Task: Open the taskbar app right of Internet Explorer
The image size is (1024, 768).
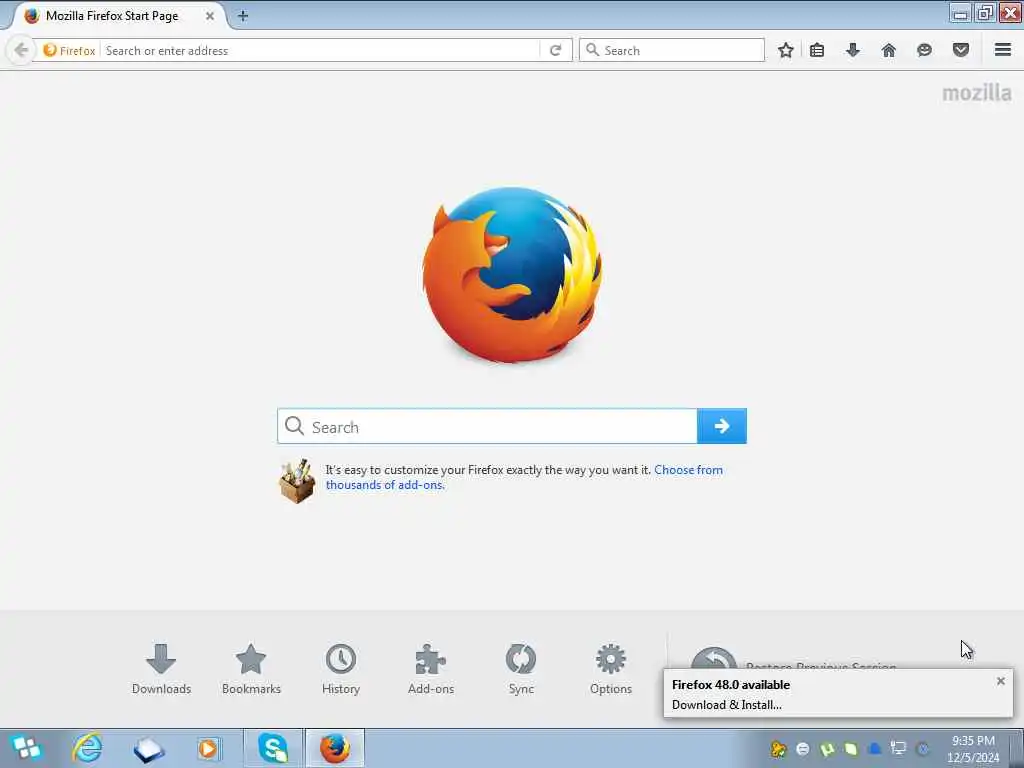Action: coord(148,749)
